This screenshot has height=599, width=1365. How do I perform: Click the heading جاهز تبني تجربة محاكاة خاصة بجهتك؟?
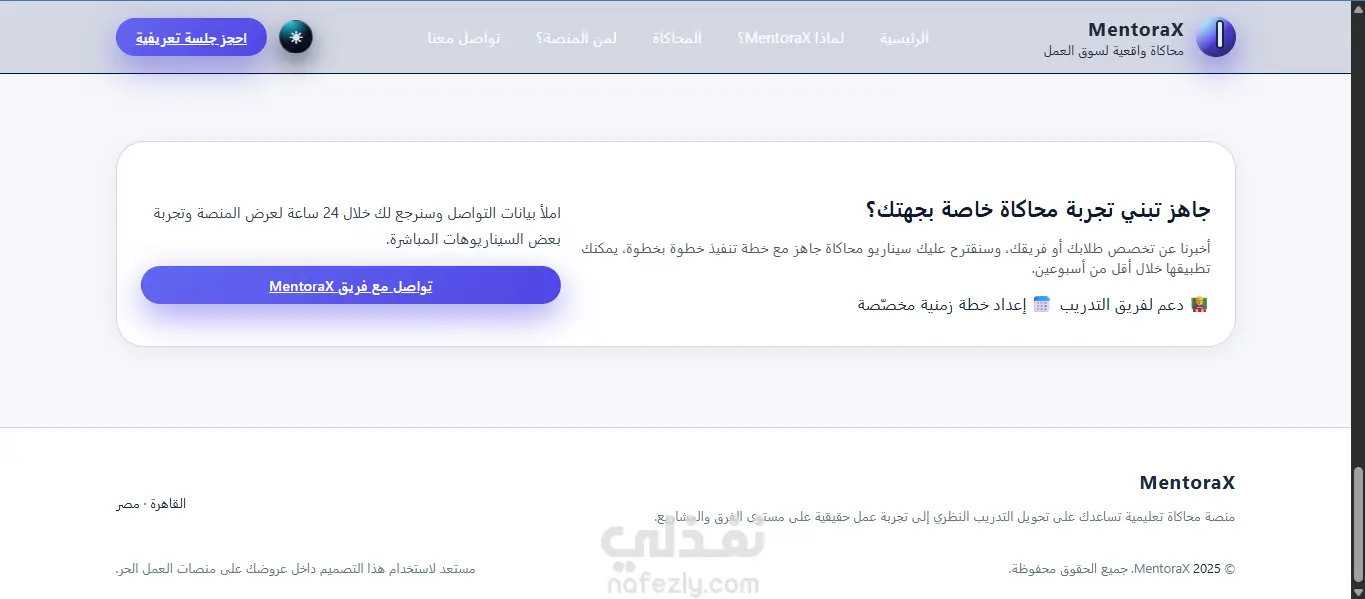(x=1038, y=210)
